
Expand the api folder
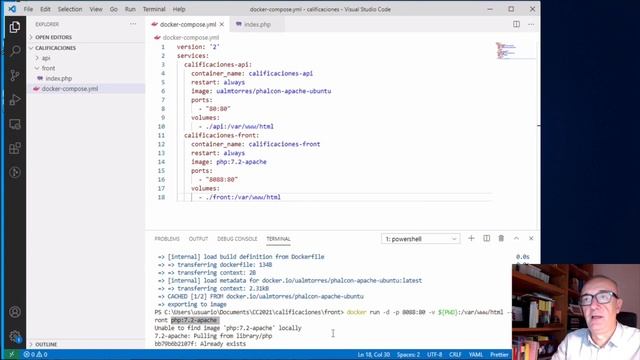click(46, 58)
